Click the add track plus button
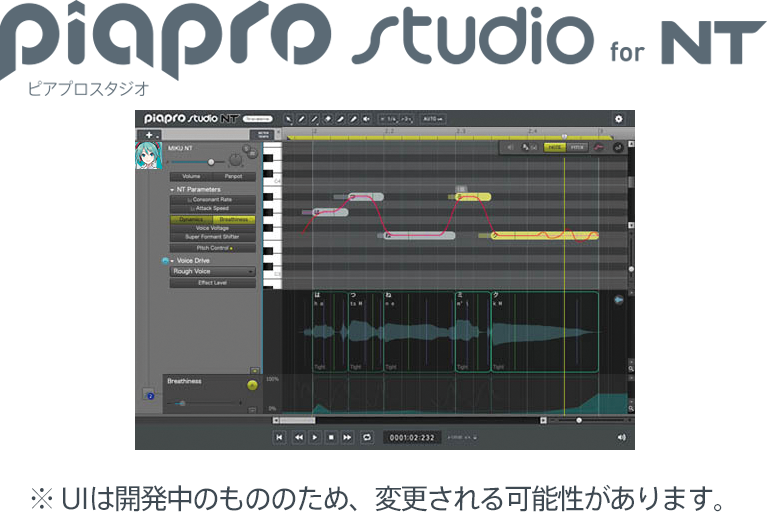 pos(149,135)
